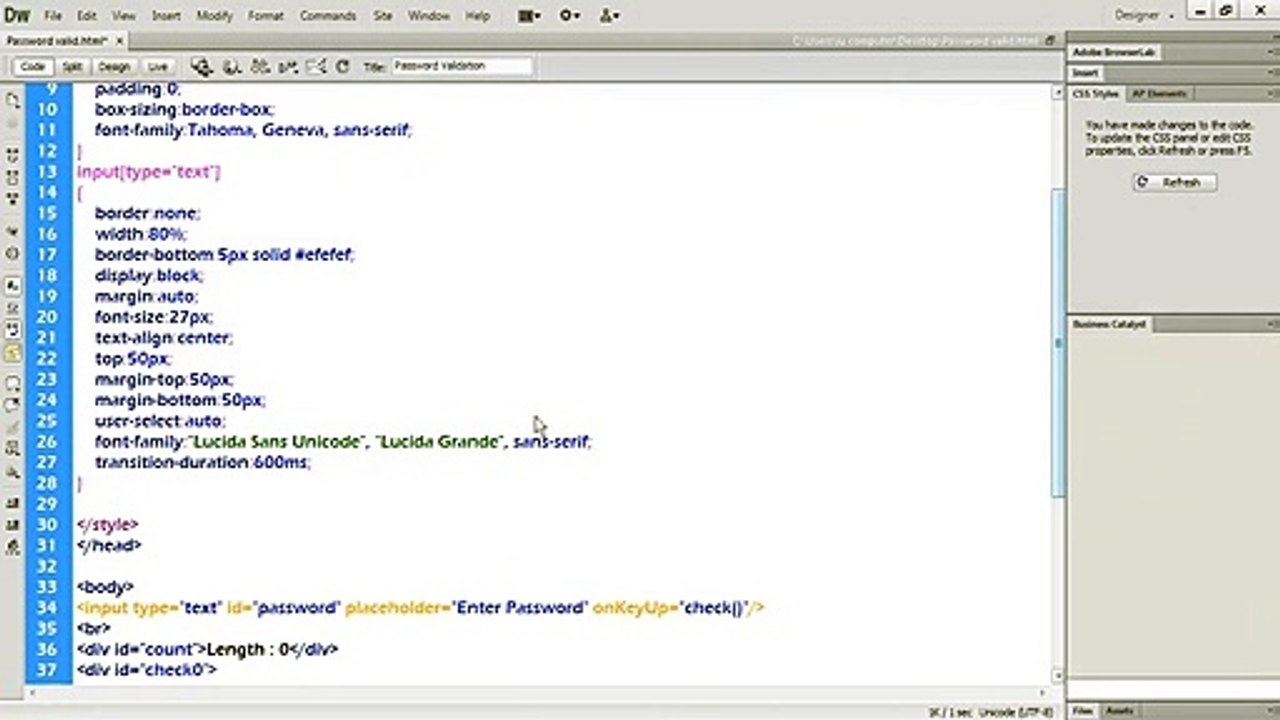
Task: Click the Collapse Selection icon
Action: 13,178
